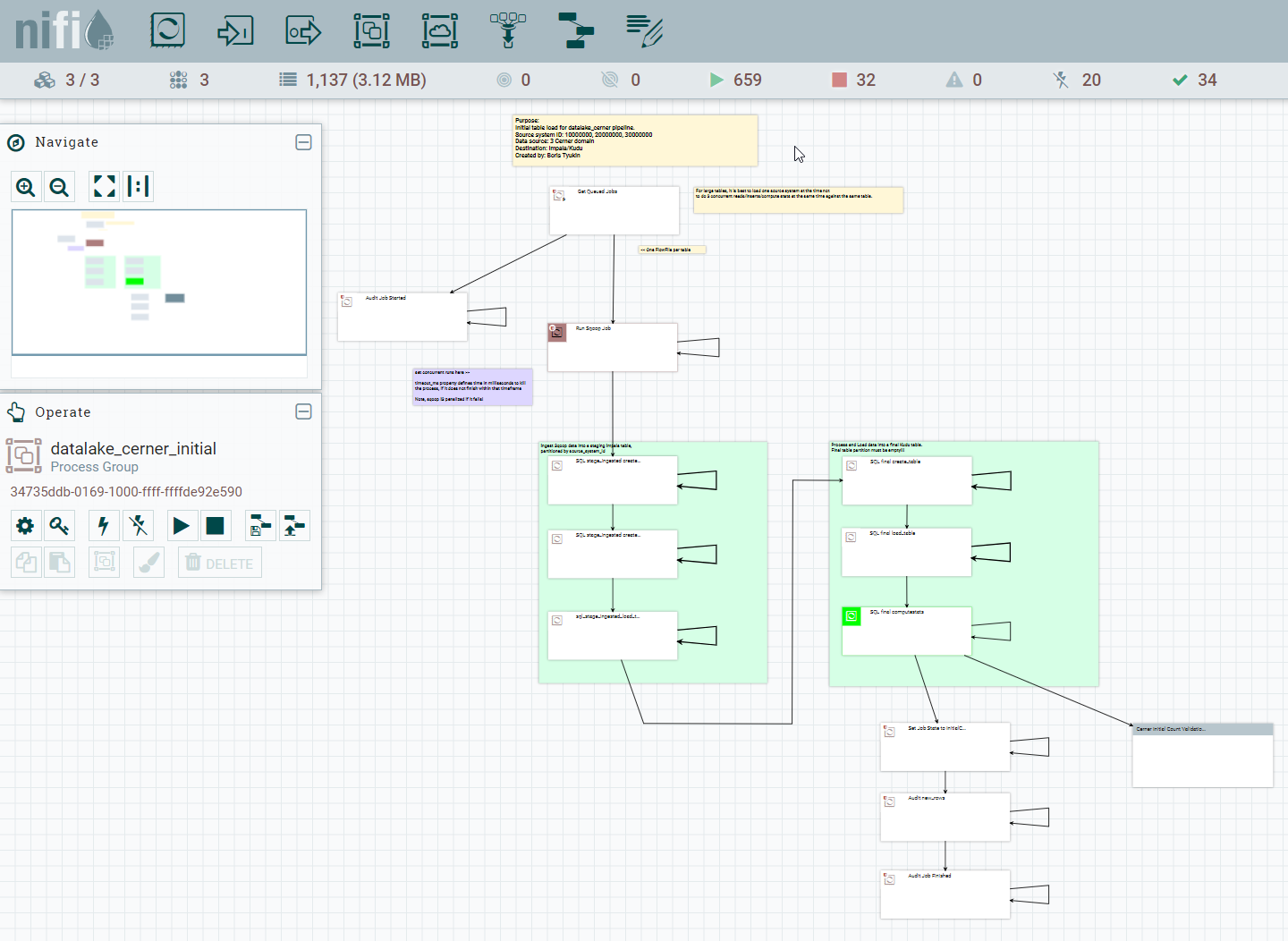Zoom in using Navigate panel button

(26, 187)
